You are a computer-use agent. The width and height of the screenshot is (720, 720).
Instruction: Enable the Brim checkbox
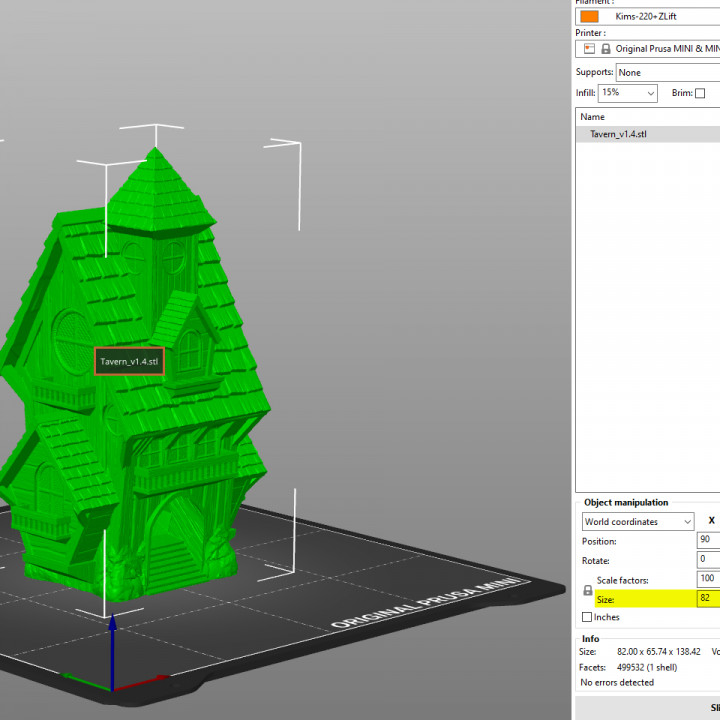coord(700,93)
